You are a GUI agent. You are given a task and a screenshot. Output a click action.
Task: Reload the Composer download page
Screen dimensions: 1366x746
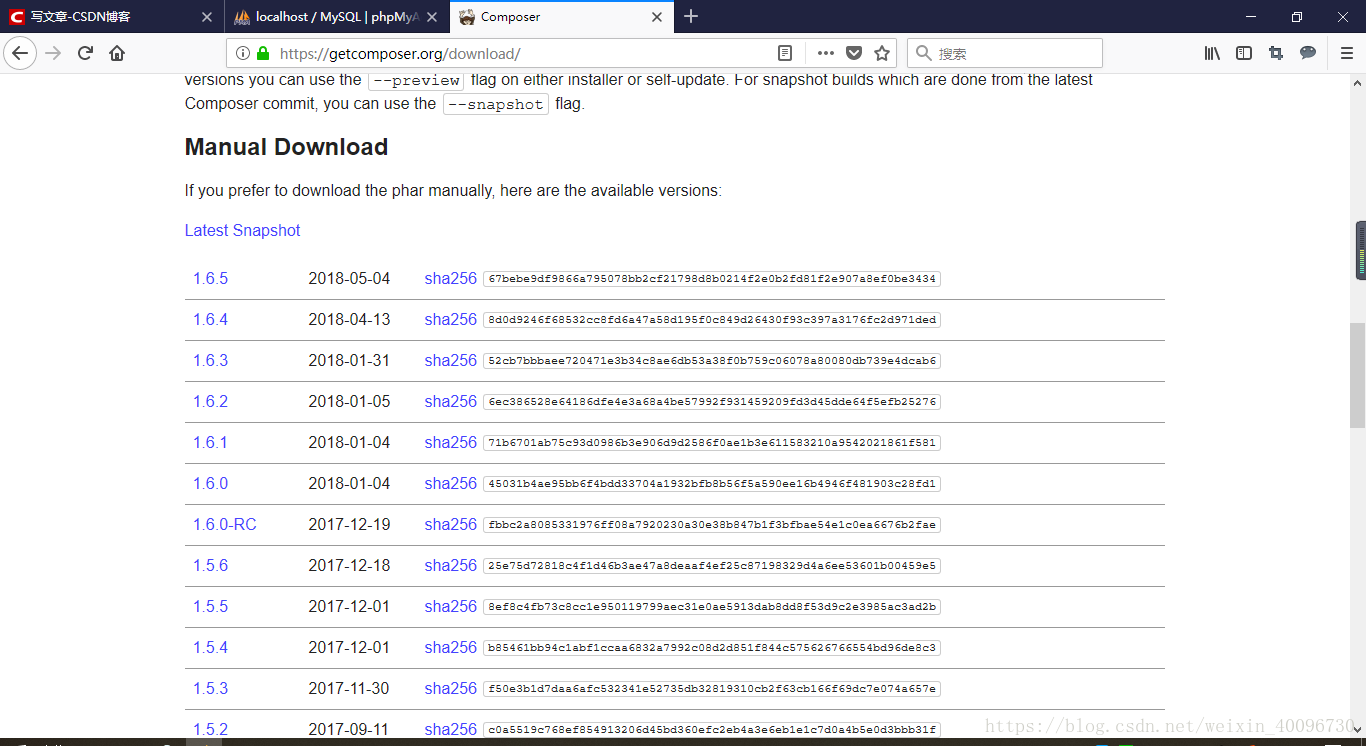click(x=86, y=53)
